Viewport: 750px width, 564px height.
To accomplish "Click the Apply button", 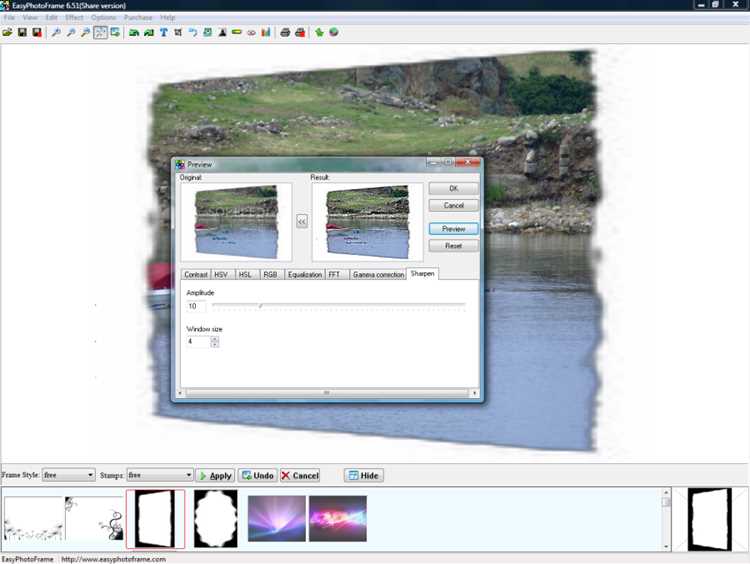I will pos(215,476).
